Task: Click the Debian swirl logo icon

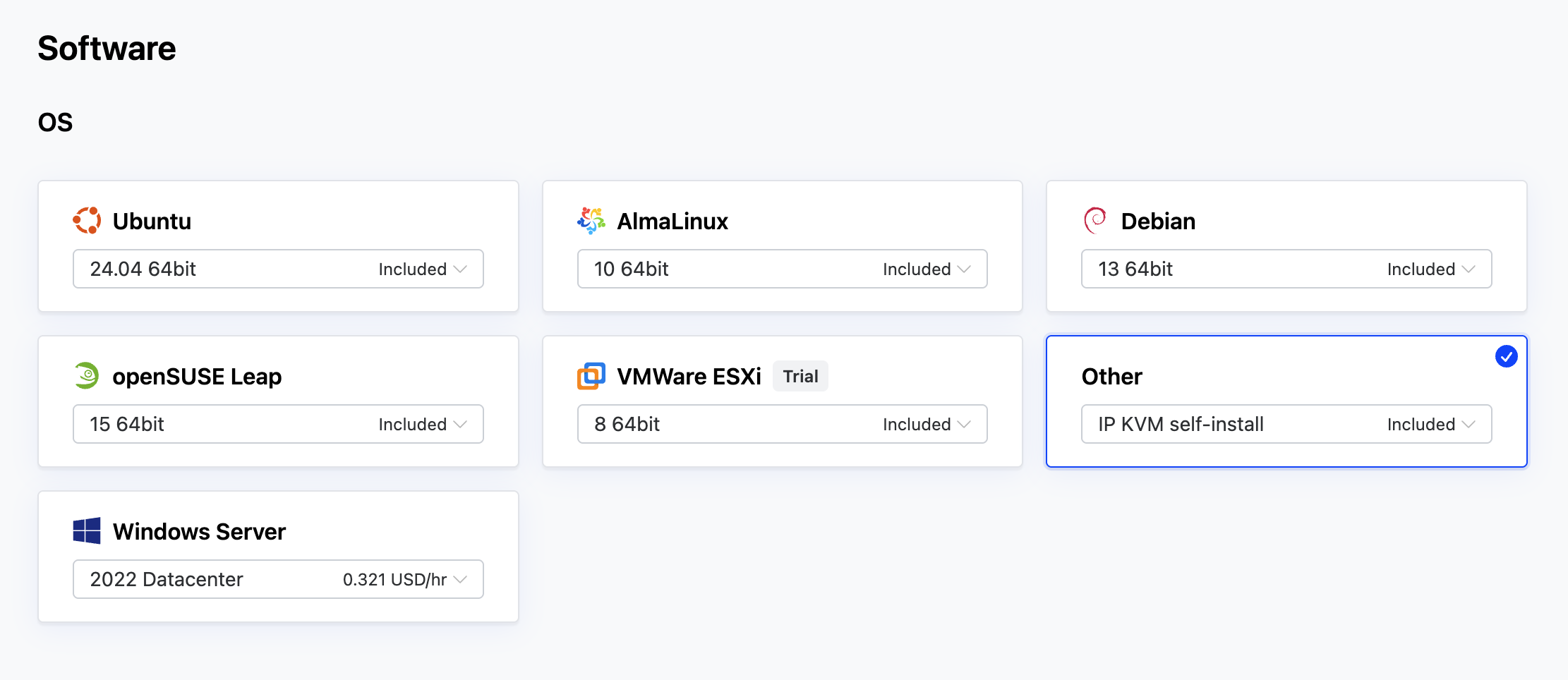Action: (1095, 220)
